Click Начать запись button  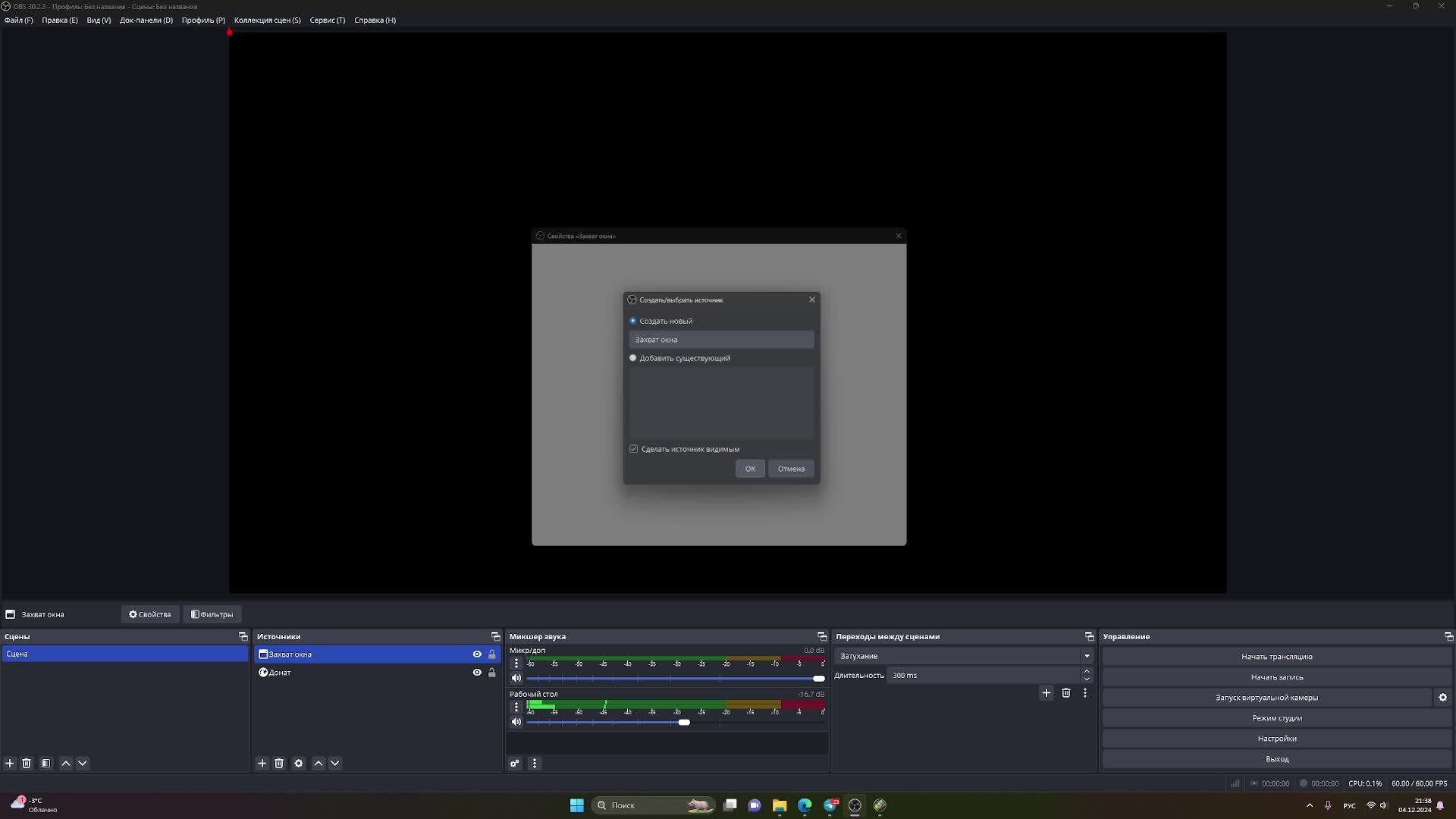point(1277,677)
